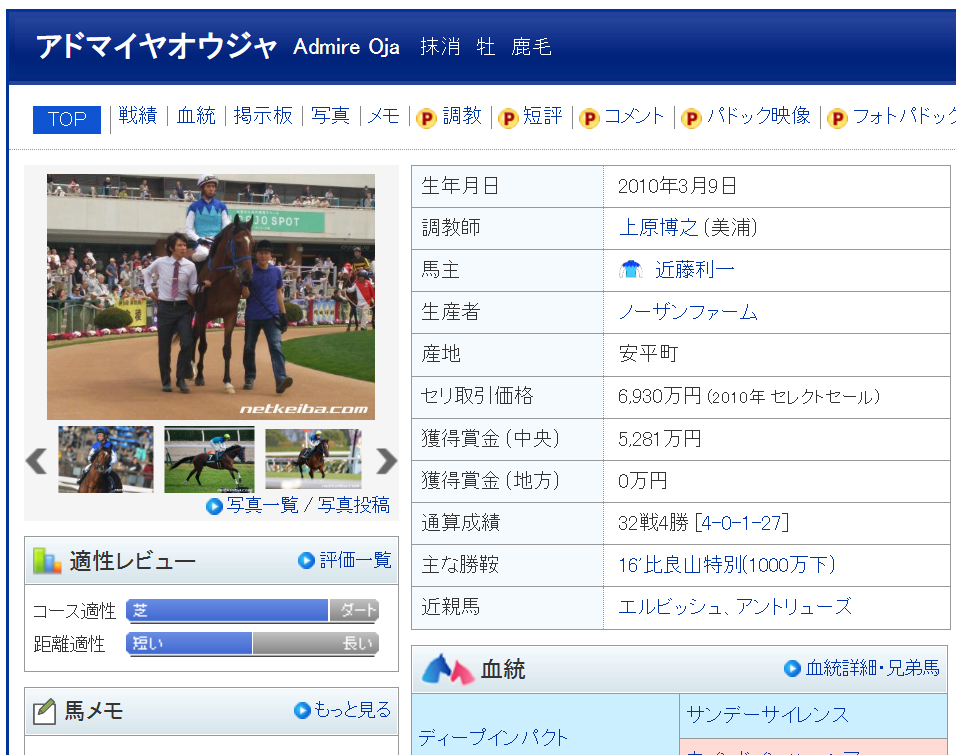Click the premium P icon beside 短評
Screen dimensions: 956x755
(x=508, y=118)
